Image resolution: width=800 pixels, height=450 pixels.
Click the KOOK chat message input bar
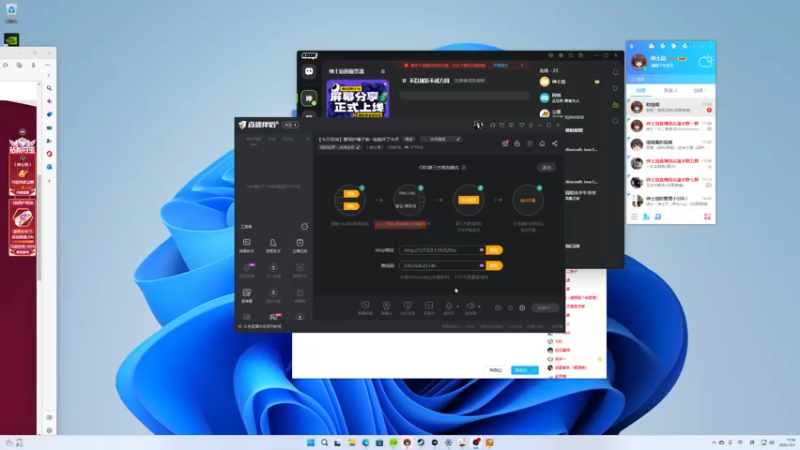pos(465,95)
